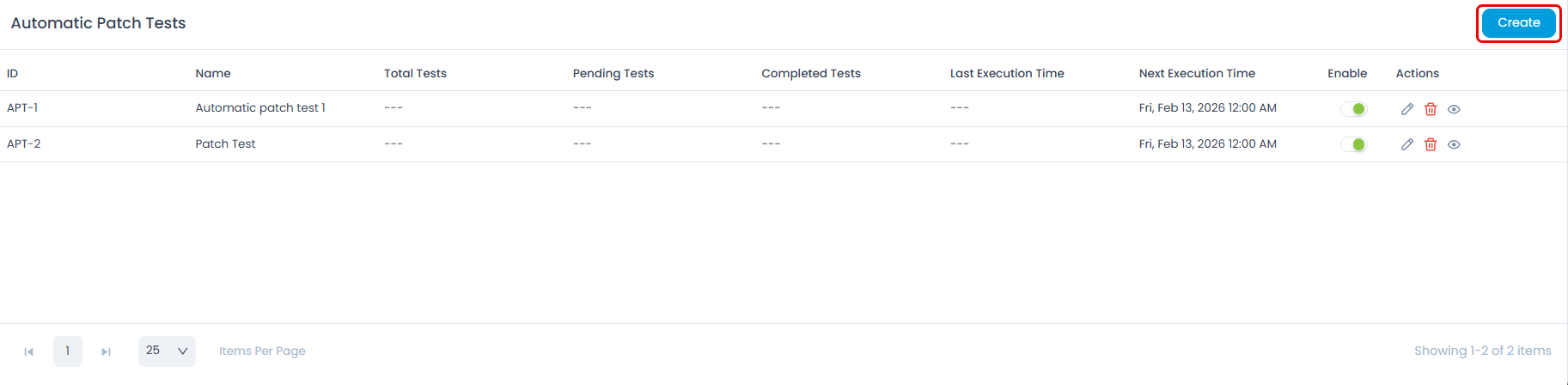
Task: Select page number 1 in pagination
Action: tap(68, 351)
